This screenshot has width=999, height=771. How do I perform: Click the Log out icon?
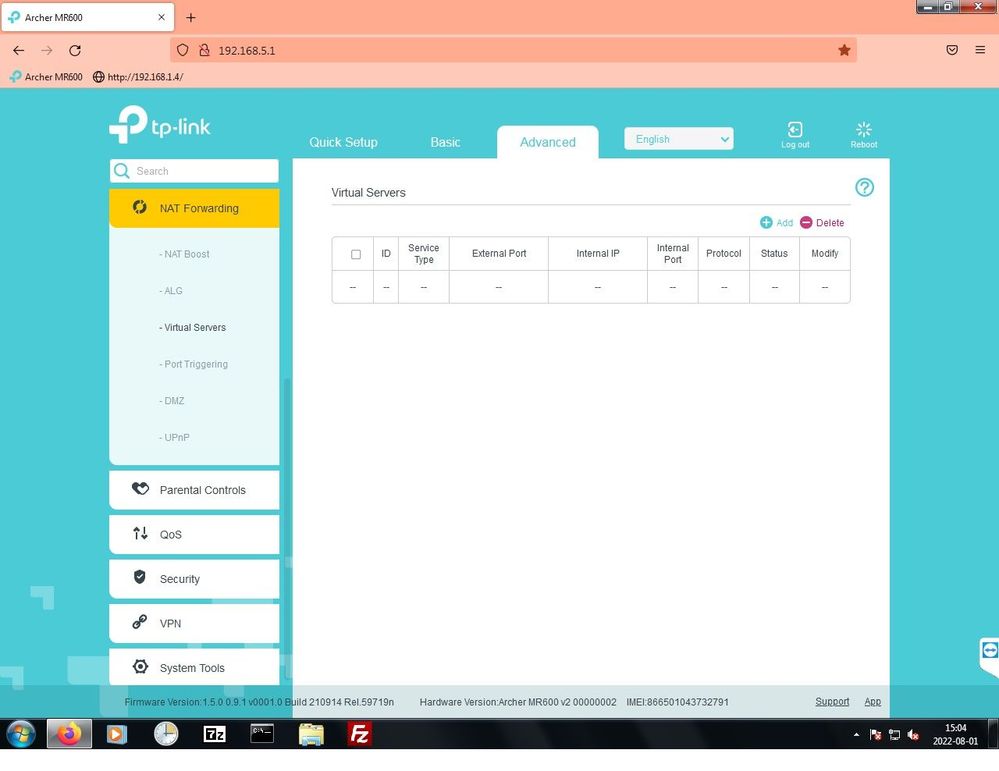click(x=795, y=130)
